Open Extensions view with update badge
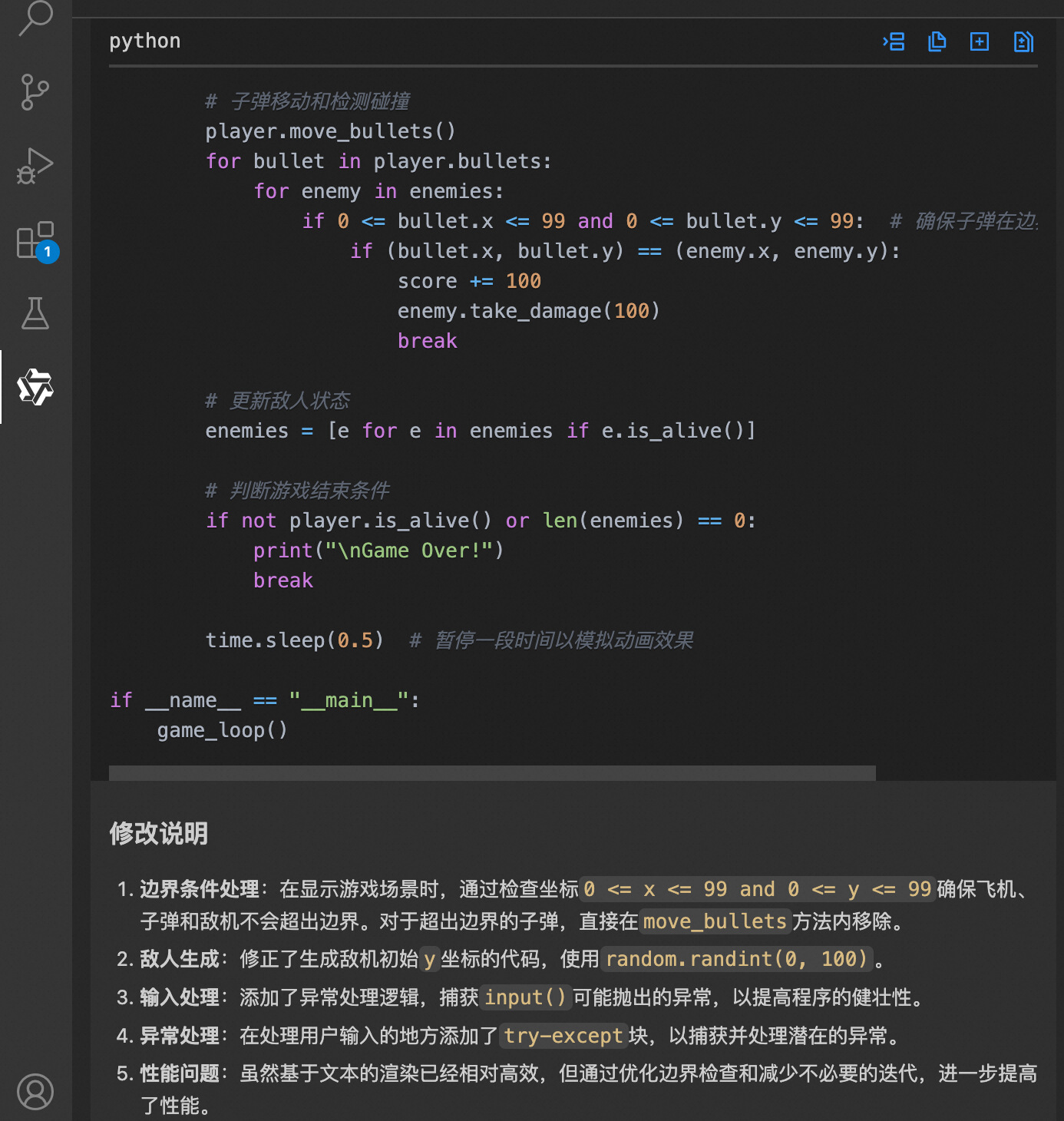The image size is (1064, 1121). pyautogui.click(x=35, y=240)
